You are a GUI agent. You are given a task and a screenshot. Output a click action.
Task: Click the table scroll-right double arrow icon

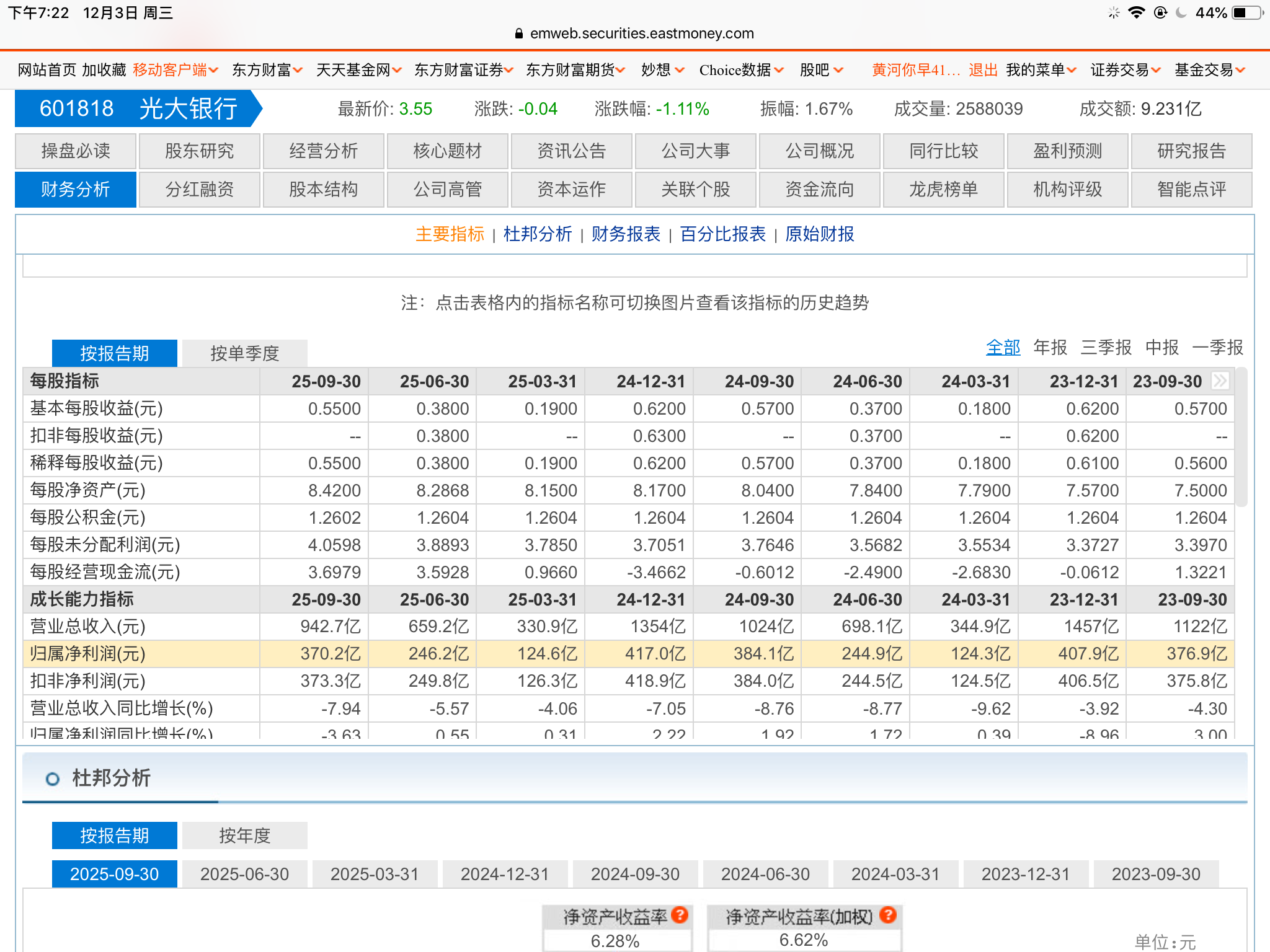pos(1220,381)
